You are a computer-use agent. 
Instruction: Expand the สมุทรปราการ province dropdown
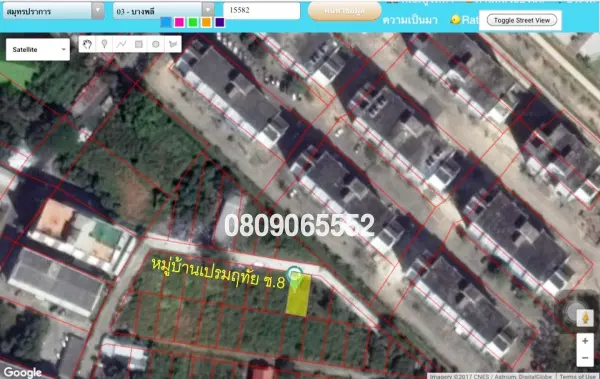click(53, 11)
